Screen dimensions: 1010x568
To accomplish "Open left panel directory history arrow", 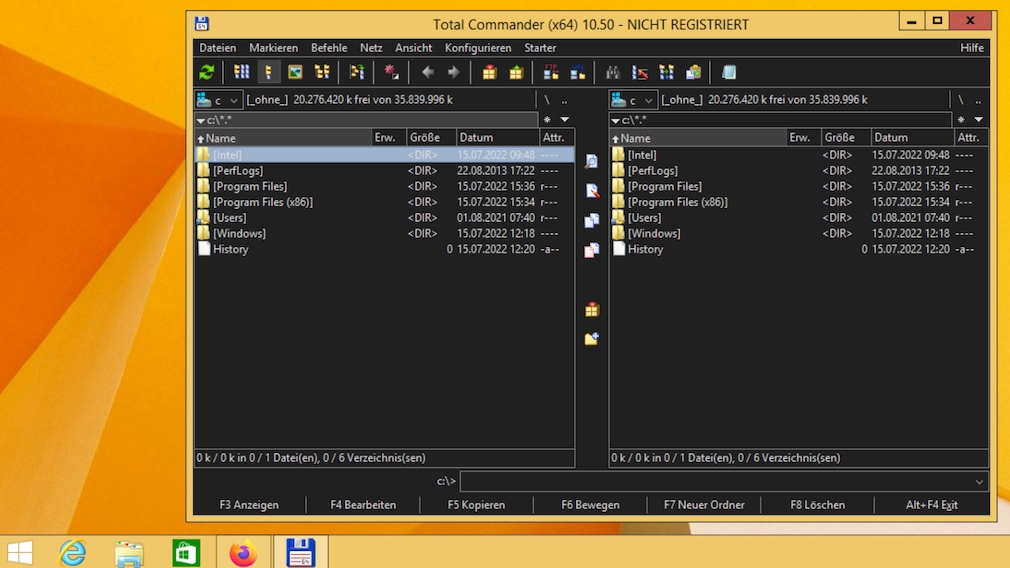I will [564, 119].
